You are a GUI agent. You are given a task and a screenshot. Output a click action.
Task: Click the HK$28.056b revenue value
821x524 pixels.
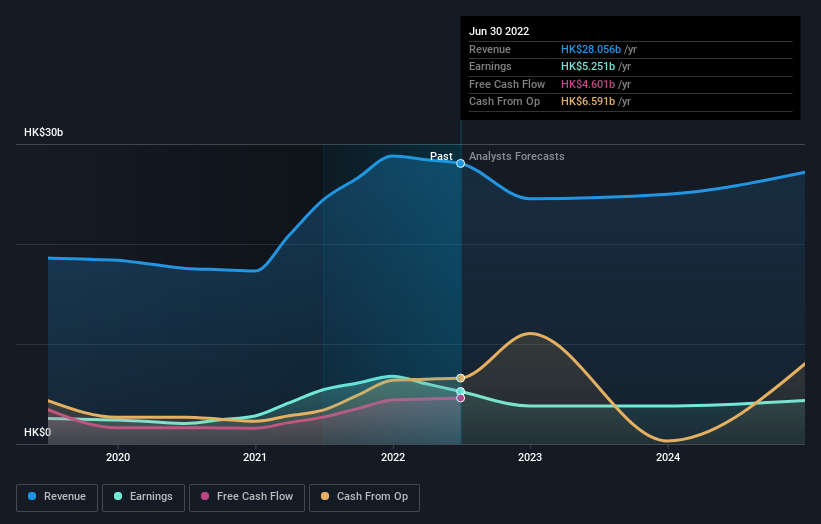[591, 49]
